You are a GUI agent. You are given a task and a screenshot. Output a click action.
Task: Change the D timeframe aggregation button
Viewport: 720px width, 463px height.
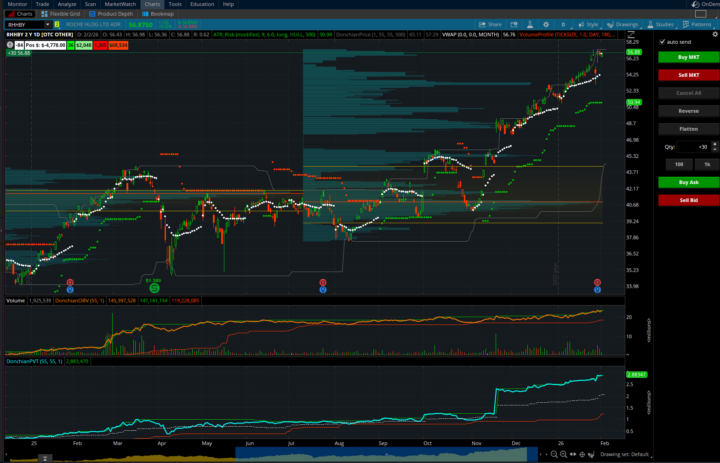click(563, 25)
